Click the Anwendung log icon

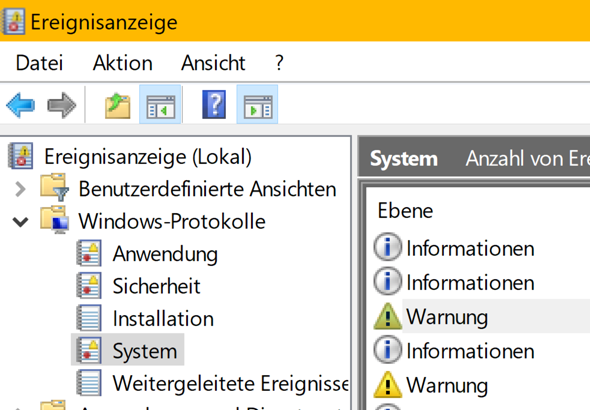(89, 253)
